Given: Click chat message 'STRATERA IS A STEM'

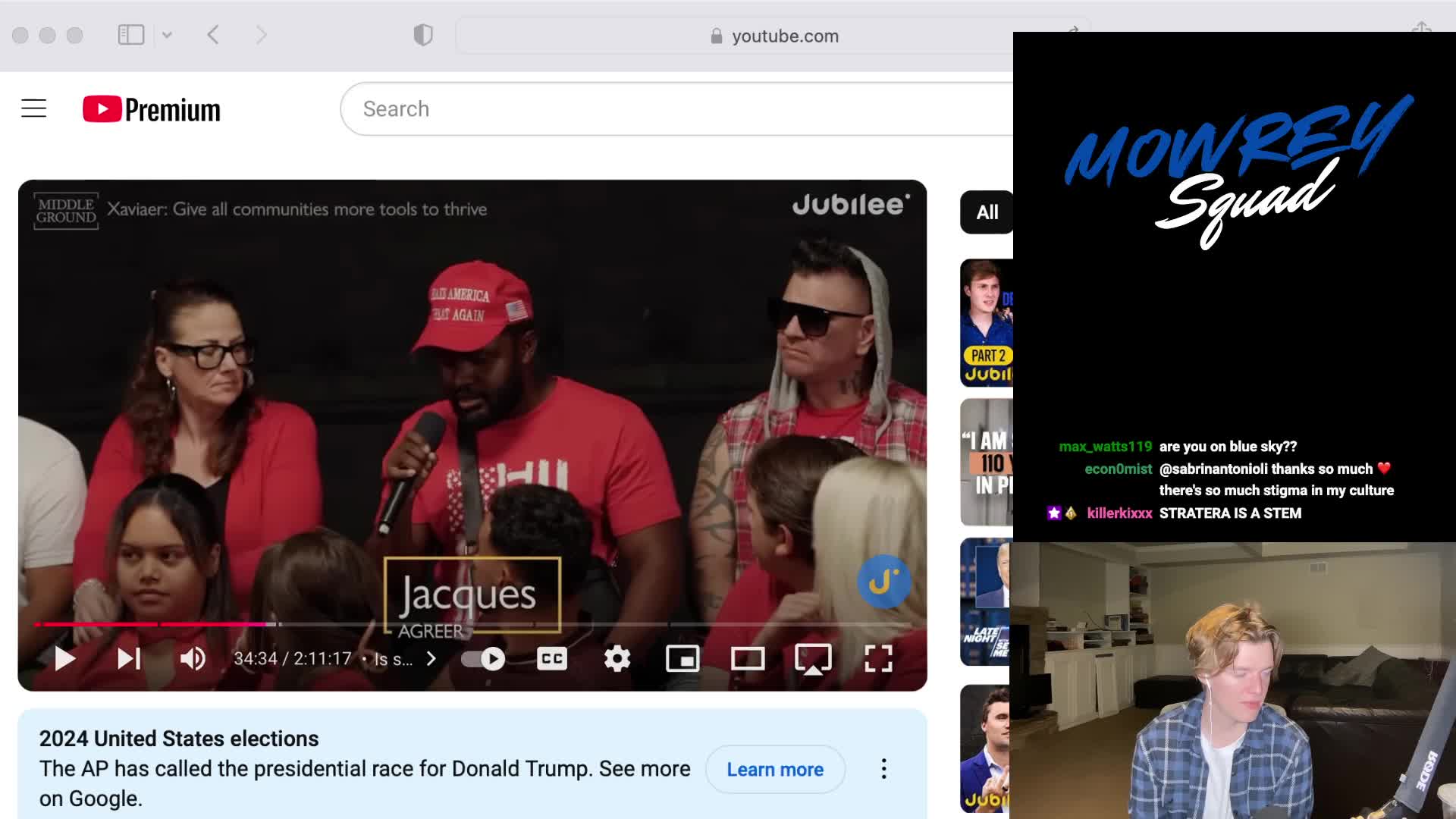Looking at the screenshot, I should click(x=1230, y=513).
